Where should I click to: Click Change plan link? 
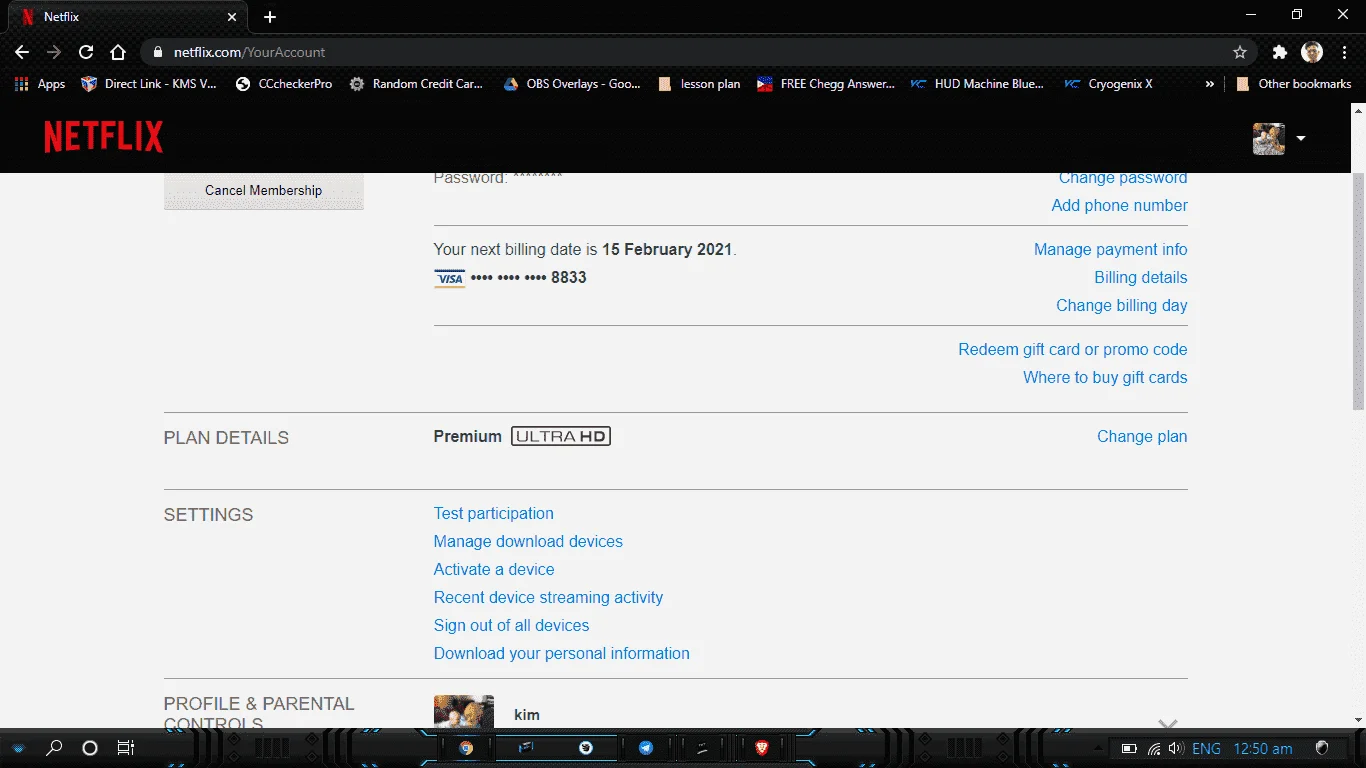1142,436
